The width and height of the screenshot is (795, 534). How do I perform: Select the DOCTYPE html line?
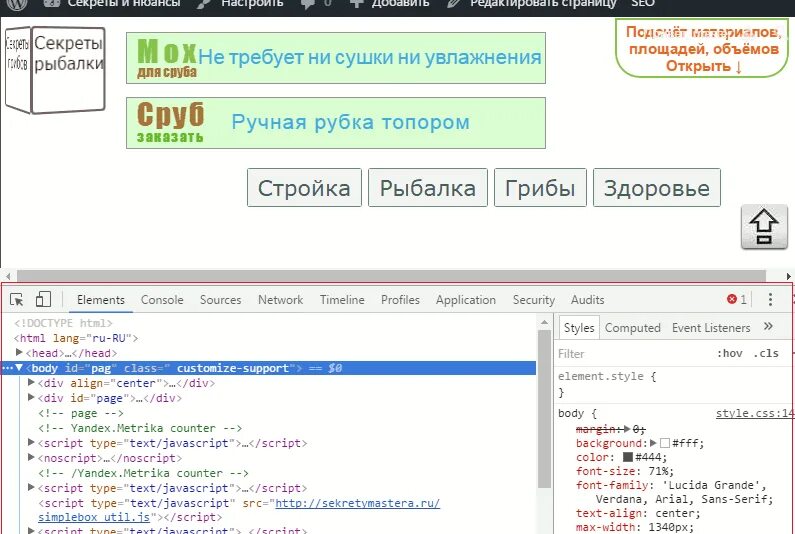click(63, 323)
